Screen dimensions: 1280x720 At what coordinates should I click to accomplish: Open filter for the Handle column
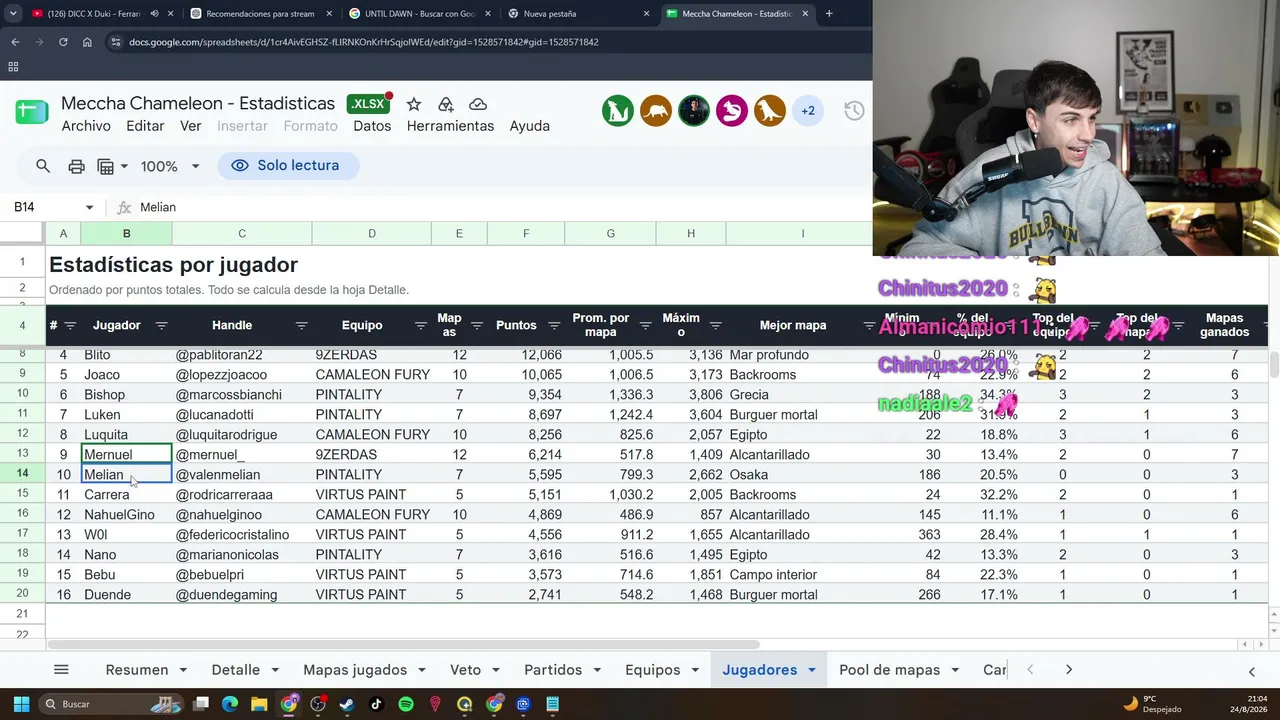tap(301, 325)
